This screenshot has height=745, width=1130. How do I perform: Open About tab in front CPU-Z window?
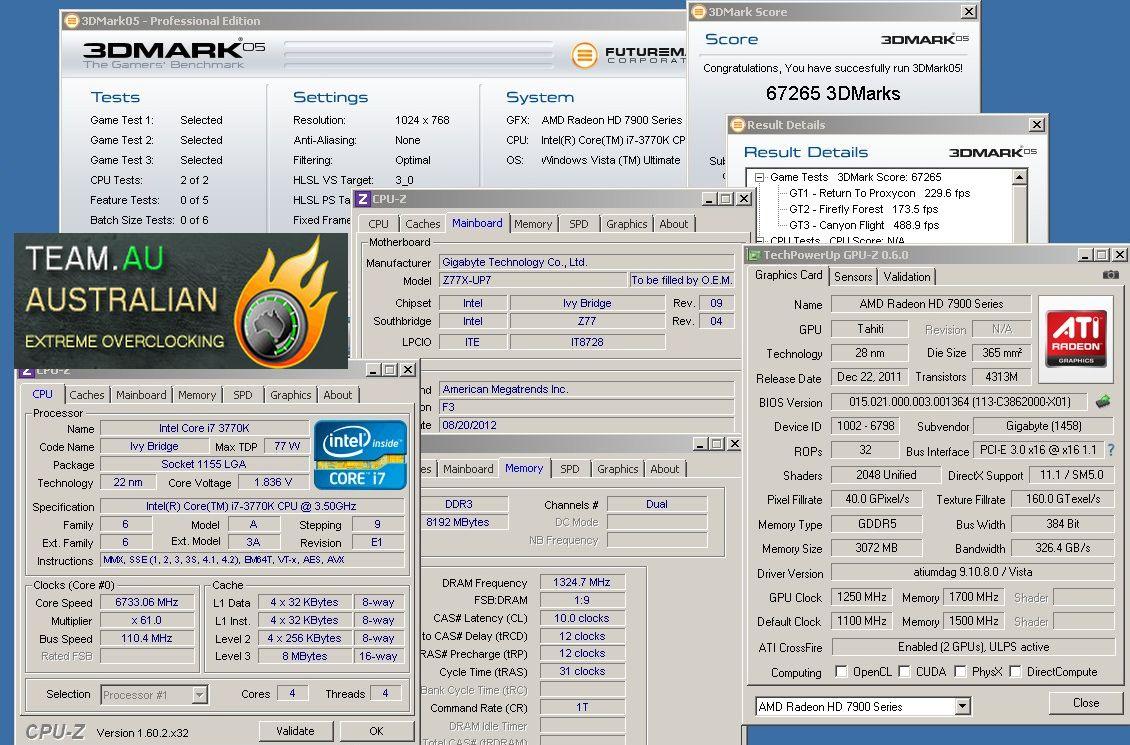(x=337, y=395)
